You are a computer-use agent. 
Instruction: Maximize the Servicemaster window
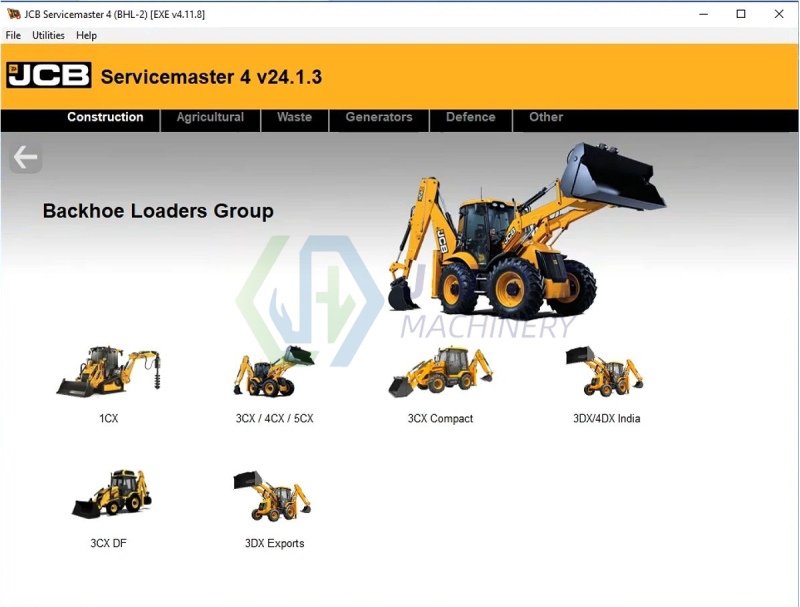pos(741,14)
